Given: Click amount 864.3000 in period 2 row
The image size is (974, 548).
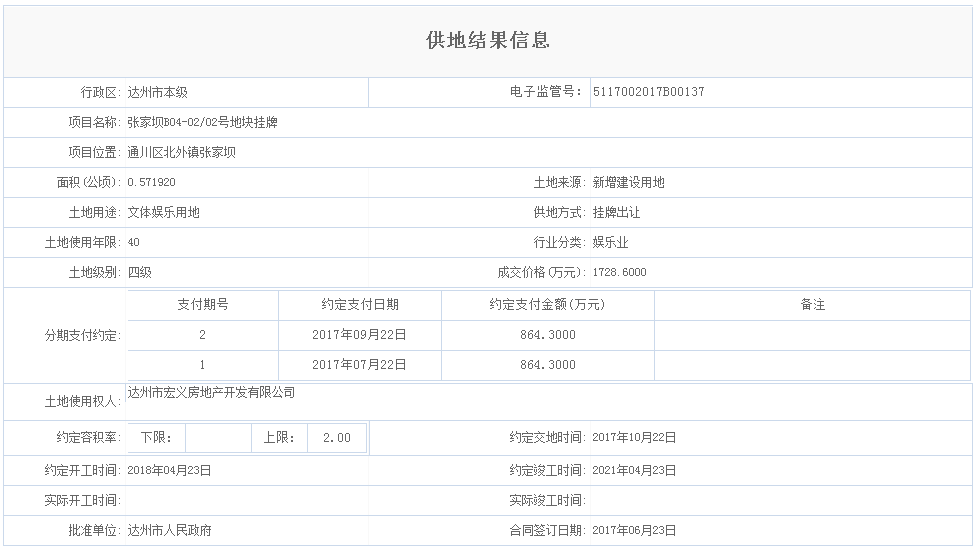Looking at the screenshot, I should coord(548,335).
